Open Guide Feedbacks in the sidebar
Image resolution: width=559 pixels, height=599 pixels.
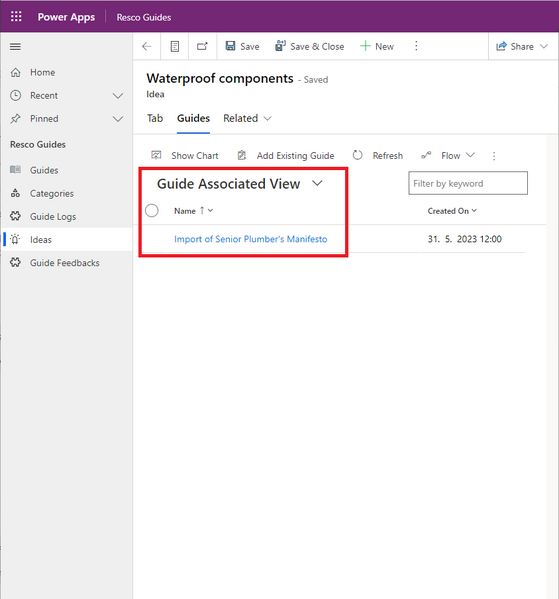coord(66,263)
